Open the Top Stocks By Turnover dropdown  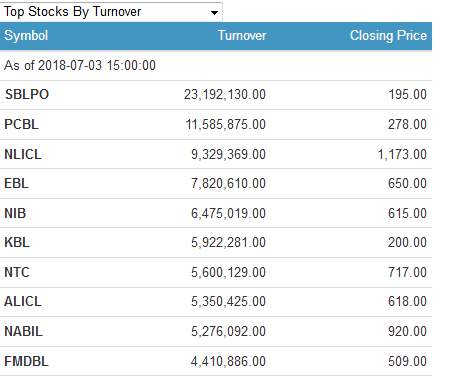(111, 12)
